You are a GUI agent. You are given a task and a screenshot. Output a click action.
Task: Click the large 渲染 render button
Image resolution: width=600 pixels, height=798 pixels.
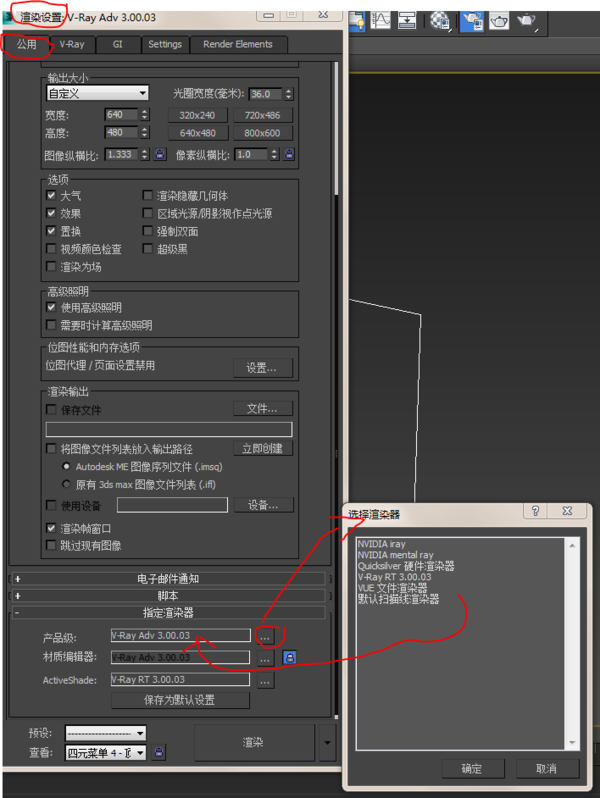coord(254,743)
